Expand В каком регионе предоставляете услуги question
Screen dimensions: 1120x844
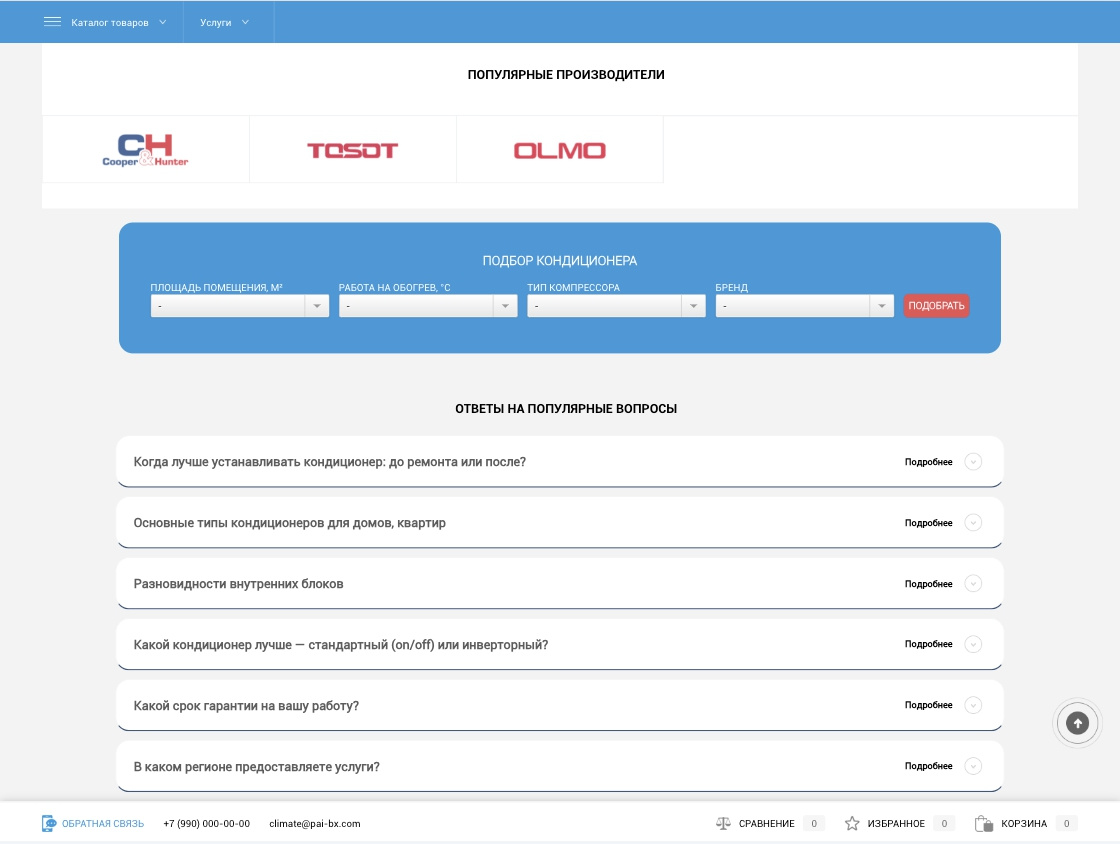click(560, 766)
